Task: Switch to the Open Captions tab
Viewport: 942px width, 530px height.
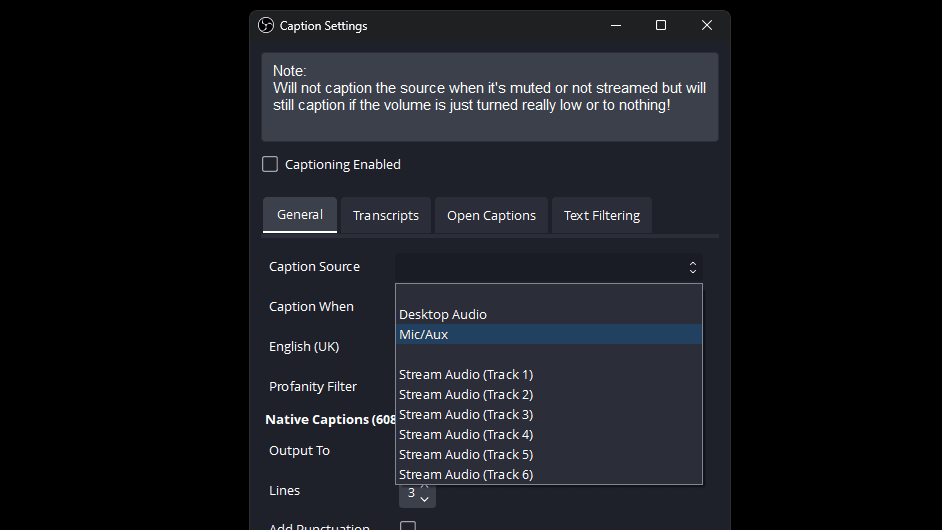Action: (x=491, y=216)
